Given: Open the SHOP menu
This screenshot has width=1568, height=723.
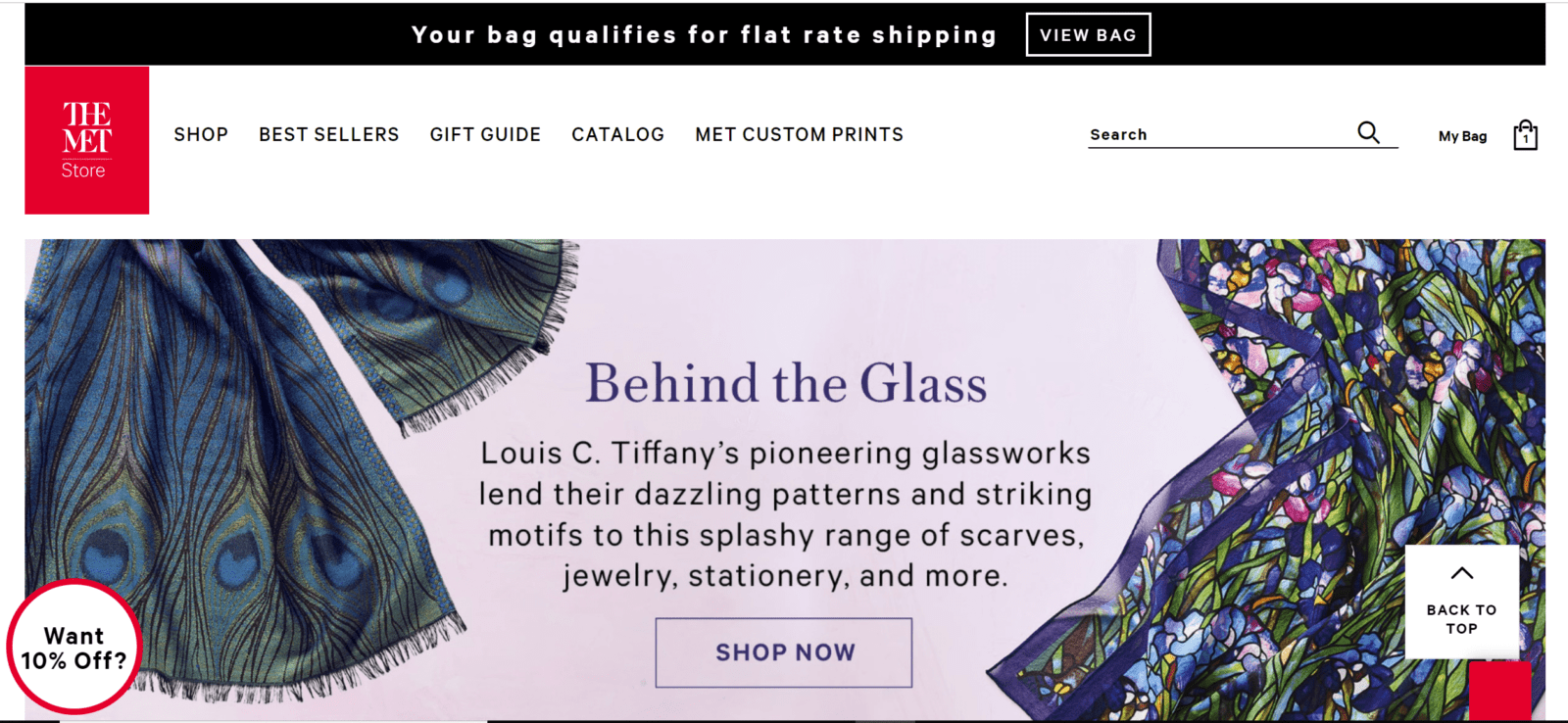Looking at the screenshot, I should click(x=201, y=134).
